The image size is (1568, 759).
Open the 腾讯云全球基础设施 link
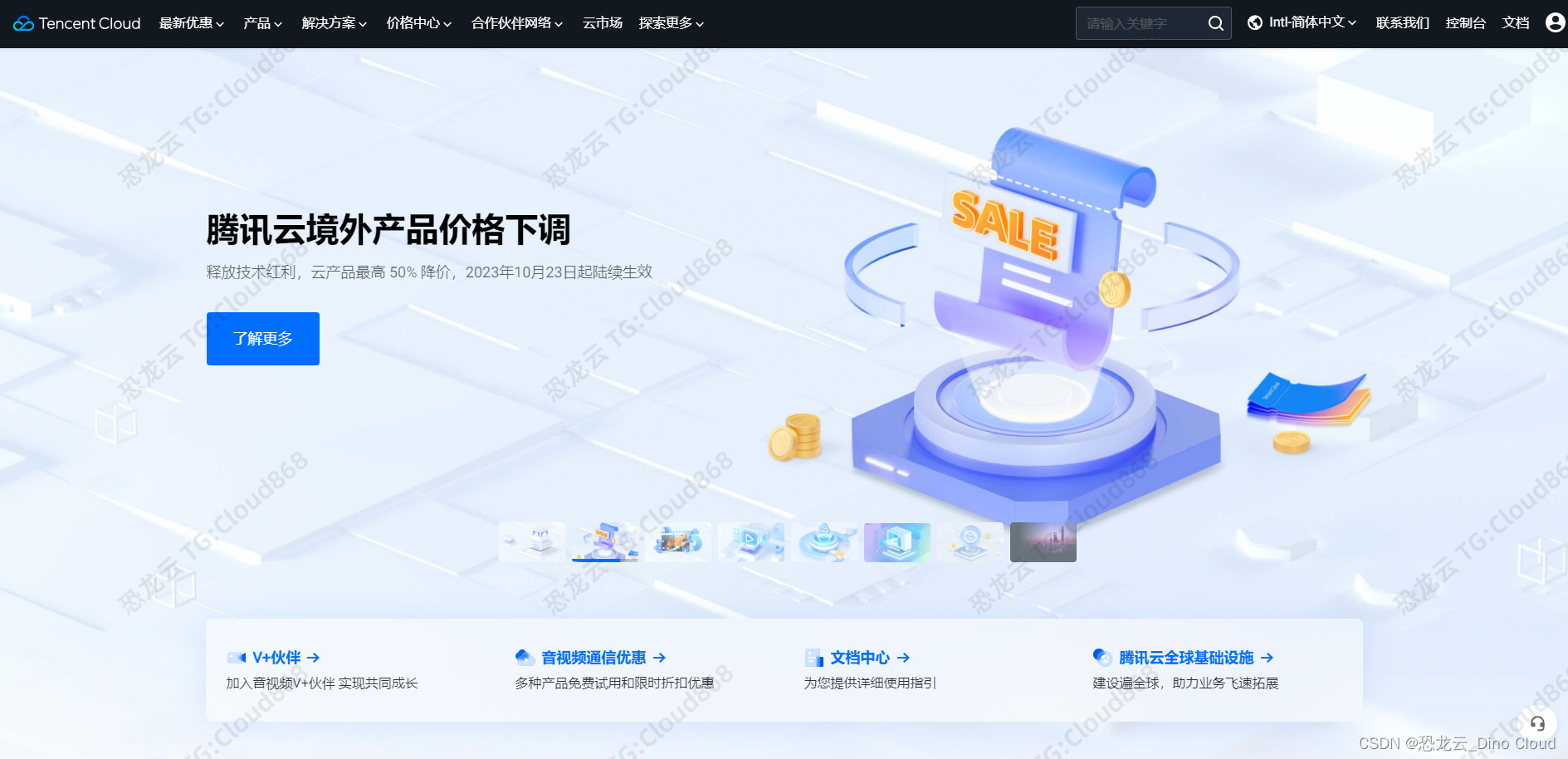[x=1186, y=658]
